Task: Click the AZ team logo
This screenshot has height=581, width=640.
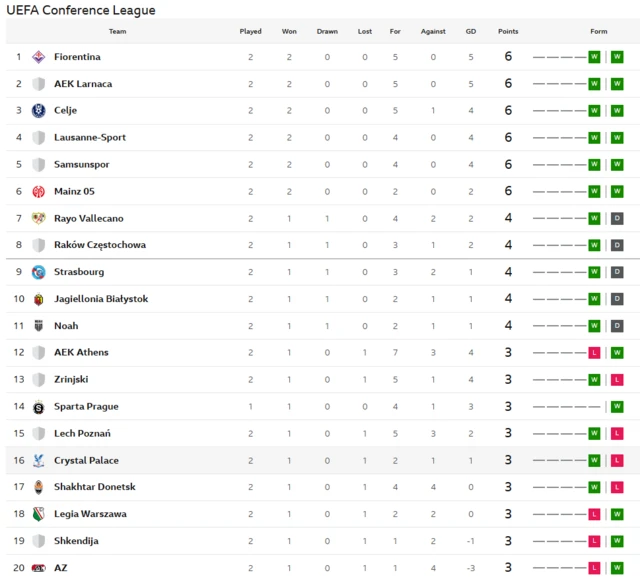Action: [39, 568]
